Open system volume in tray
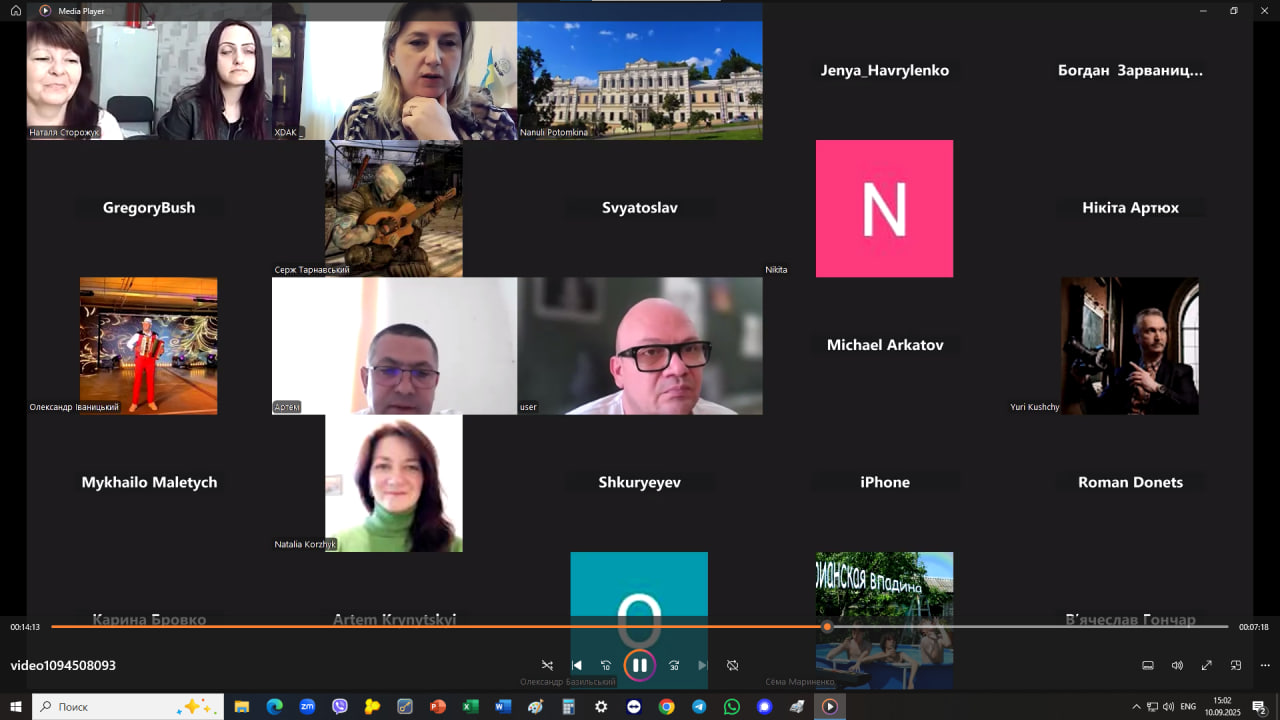 coord(1168,707)
